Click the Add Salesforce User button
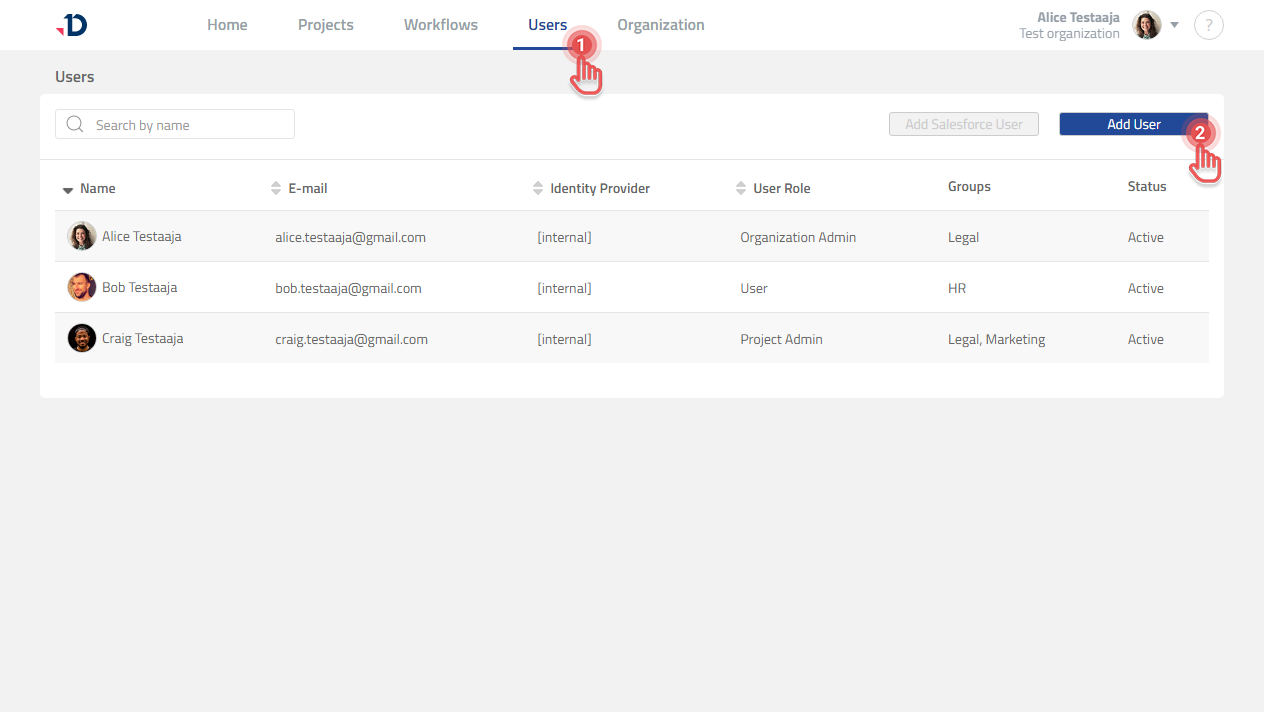The height and width of the screenshot is (712, 1264). pyautogui.click(x=963, y=124)
